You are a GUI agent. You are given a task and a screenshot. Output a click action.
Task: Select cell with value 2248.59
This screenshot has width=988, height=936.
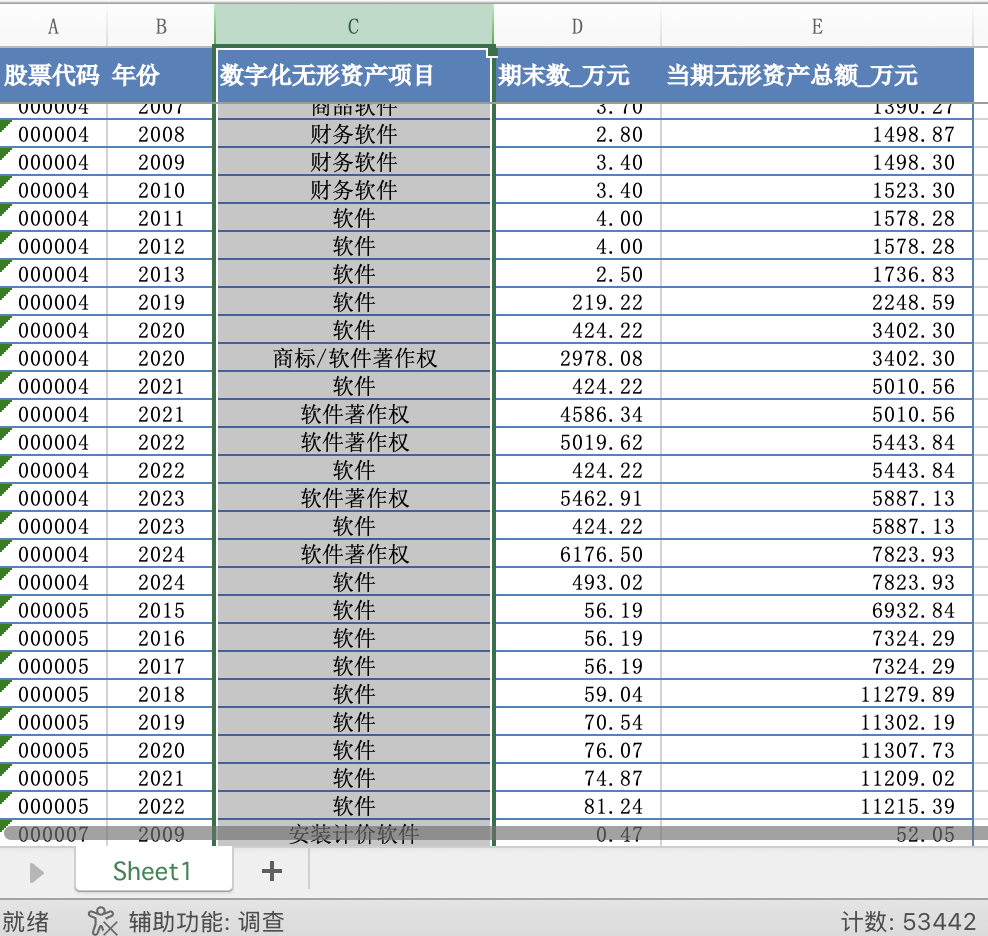pyautogui.click(x=817, y=302)
